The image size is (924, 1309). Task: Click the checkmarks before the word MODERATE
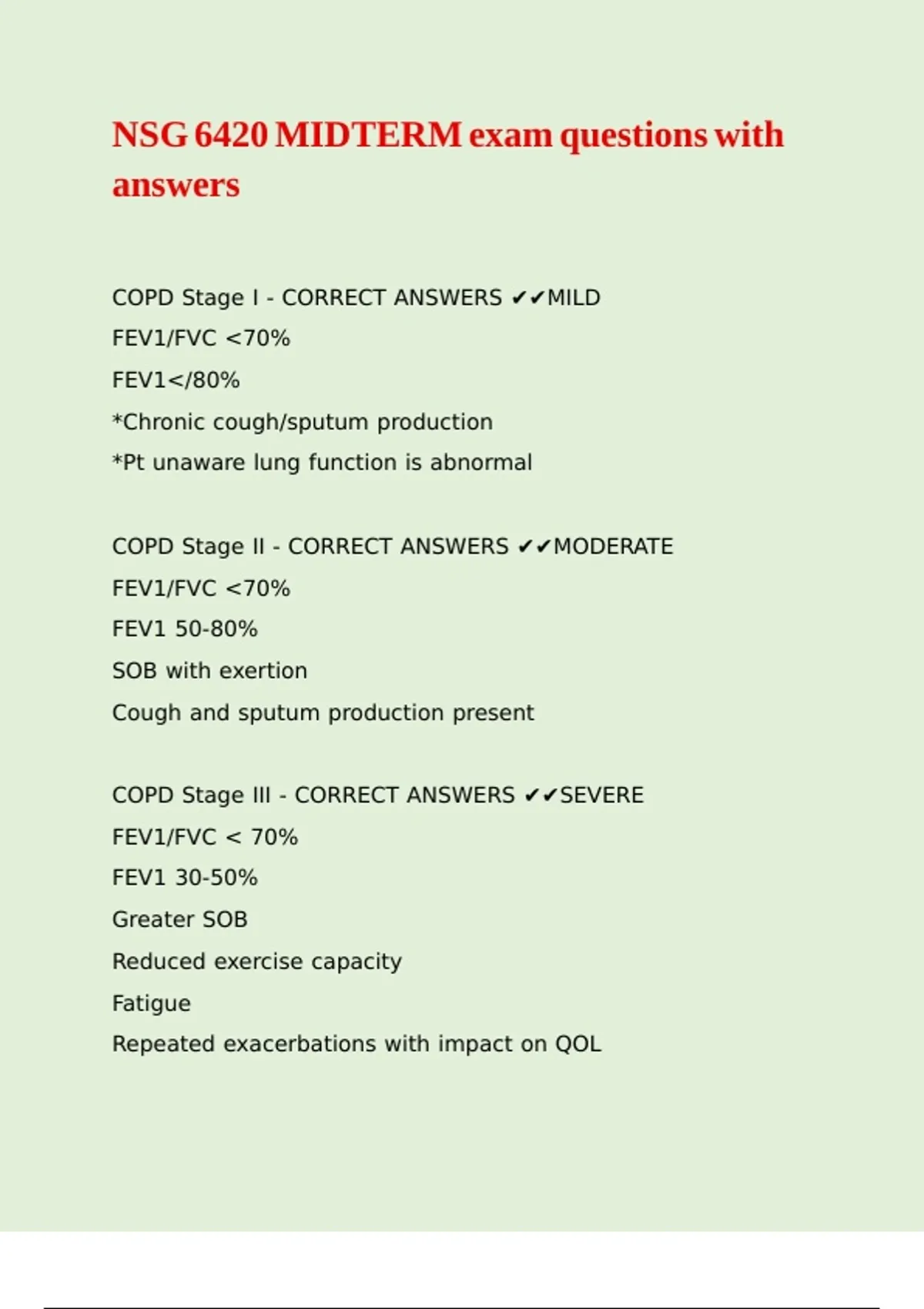point(534,547)
